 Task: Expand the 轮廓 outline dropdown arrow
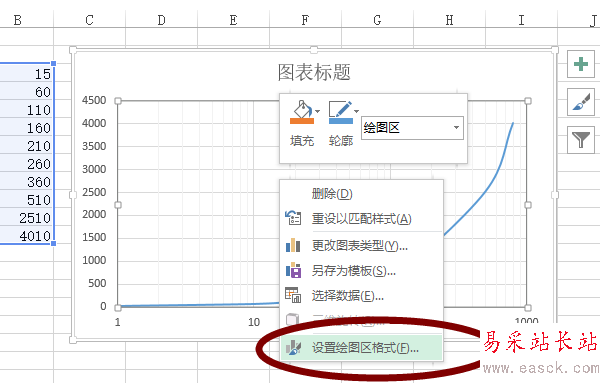[357, 111]
